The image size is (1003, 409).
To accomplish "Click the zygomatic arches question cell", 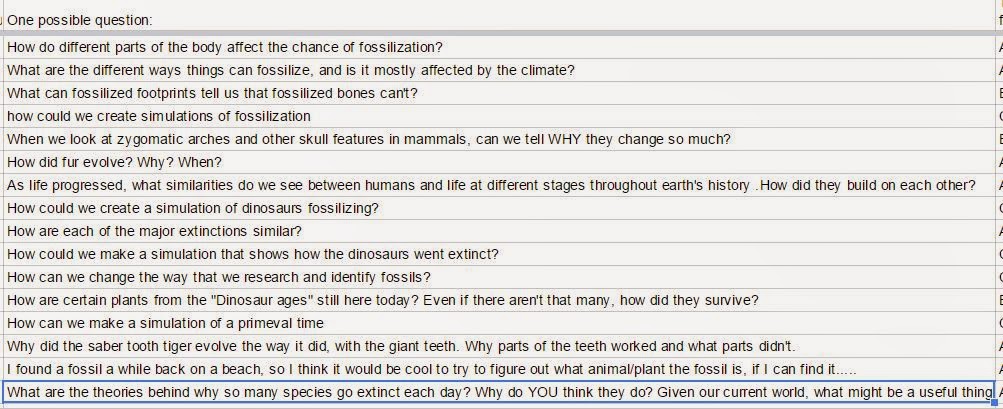I will pyautogui.click(x=500, y=140).
